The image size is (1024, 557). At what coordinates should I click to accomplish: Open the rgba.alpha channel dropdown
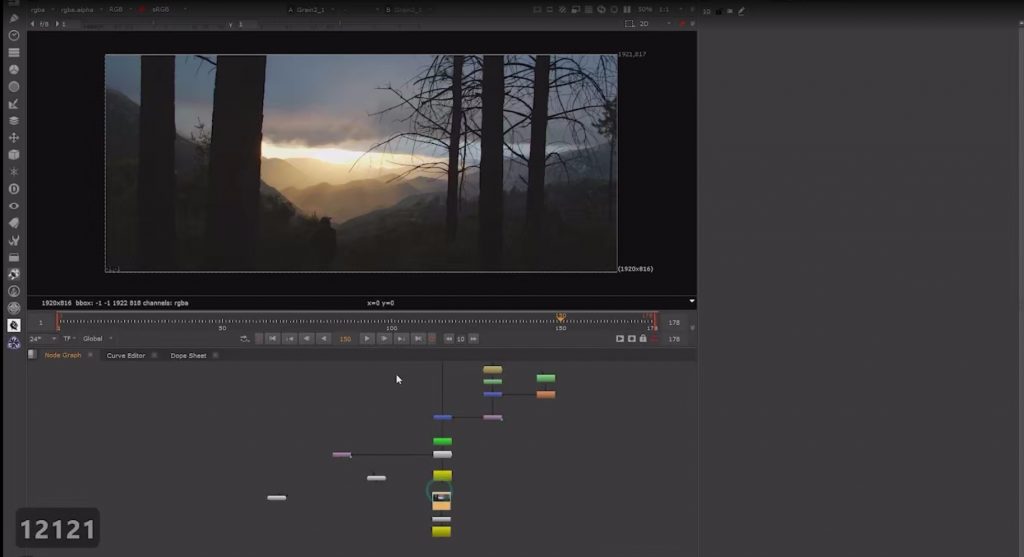coord(82,10)
